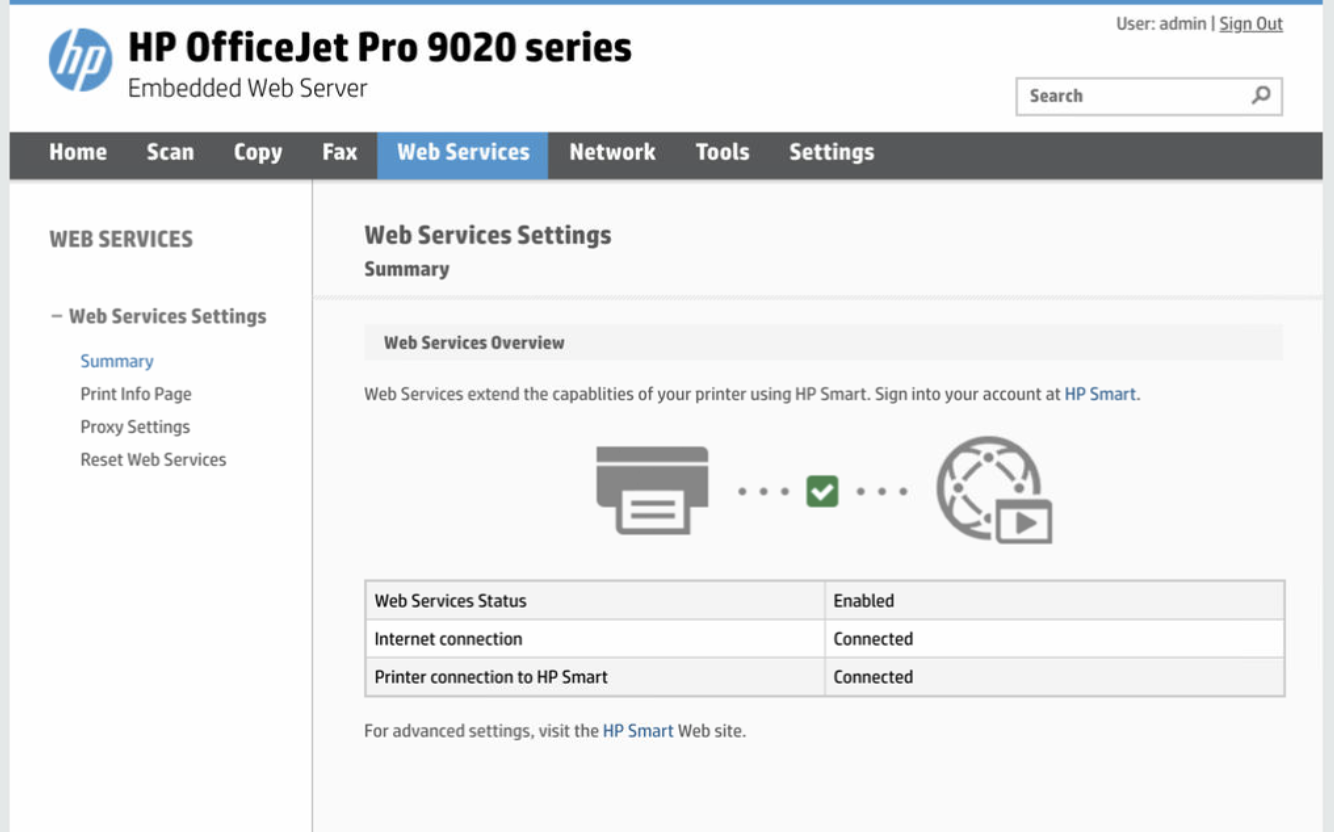
Task: Click the green checkmark connection status icon
Action: click(x=822, y=491)
